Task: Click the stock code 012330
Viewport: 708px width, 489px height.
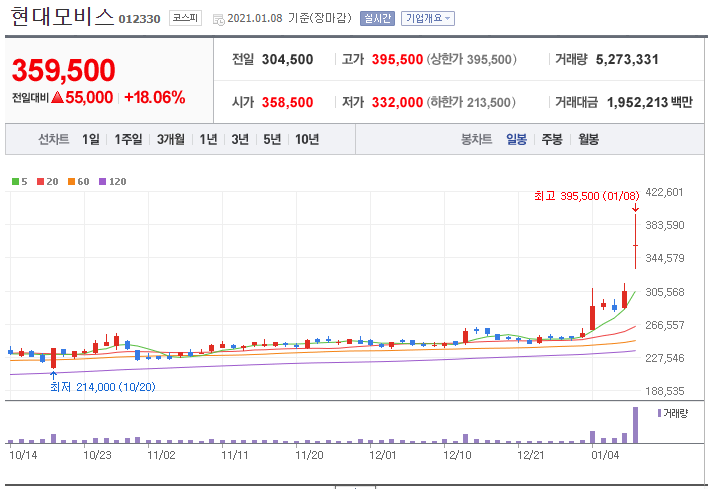Action: click(x=140, y=19)
